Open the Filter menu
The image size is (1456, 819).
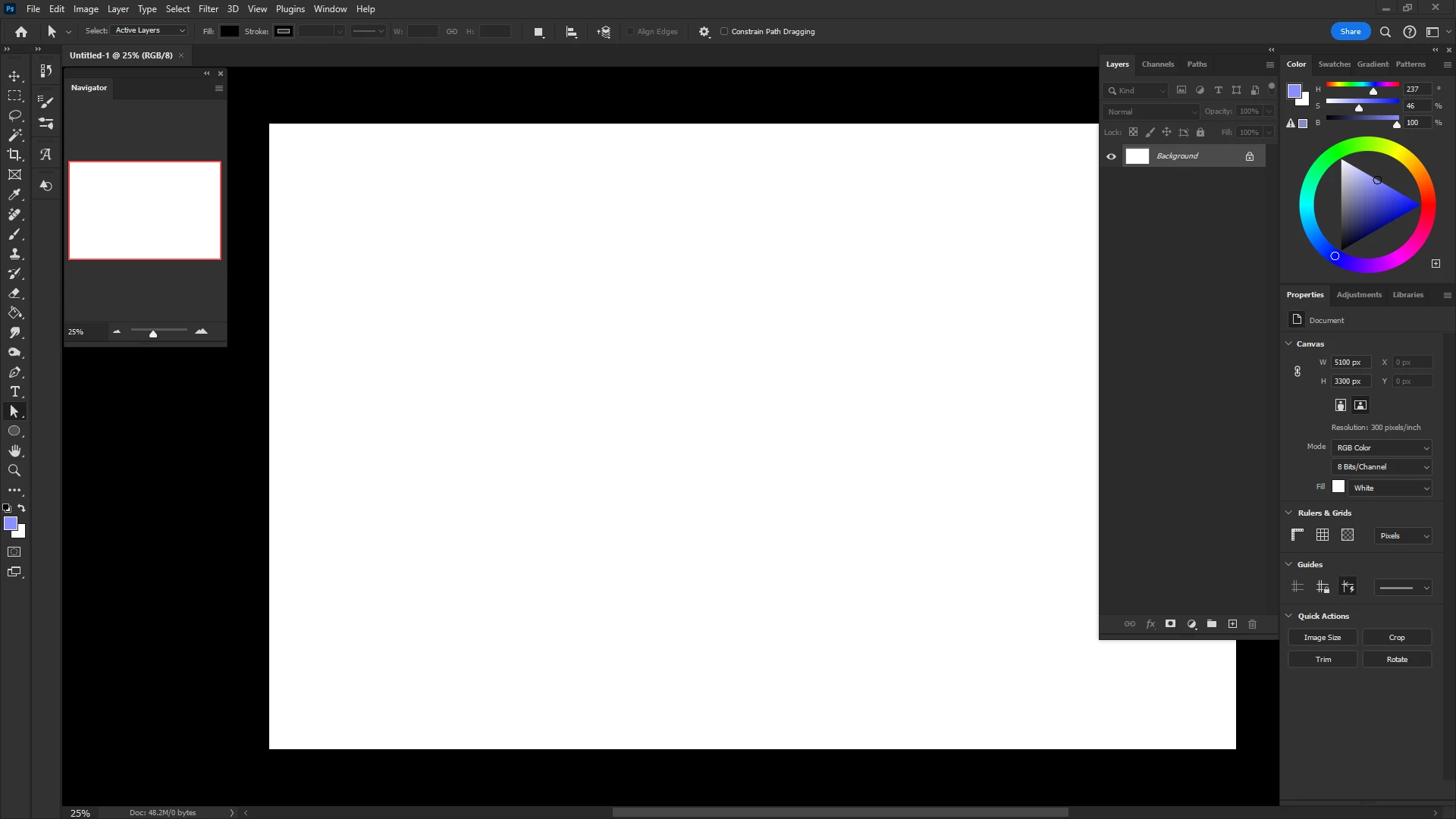(x=208, y=9)
